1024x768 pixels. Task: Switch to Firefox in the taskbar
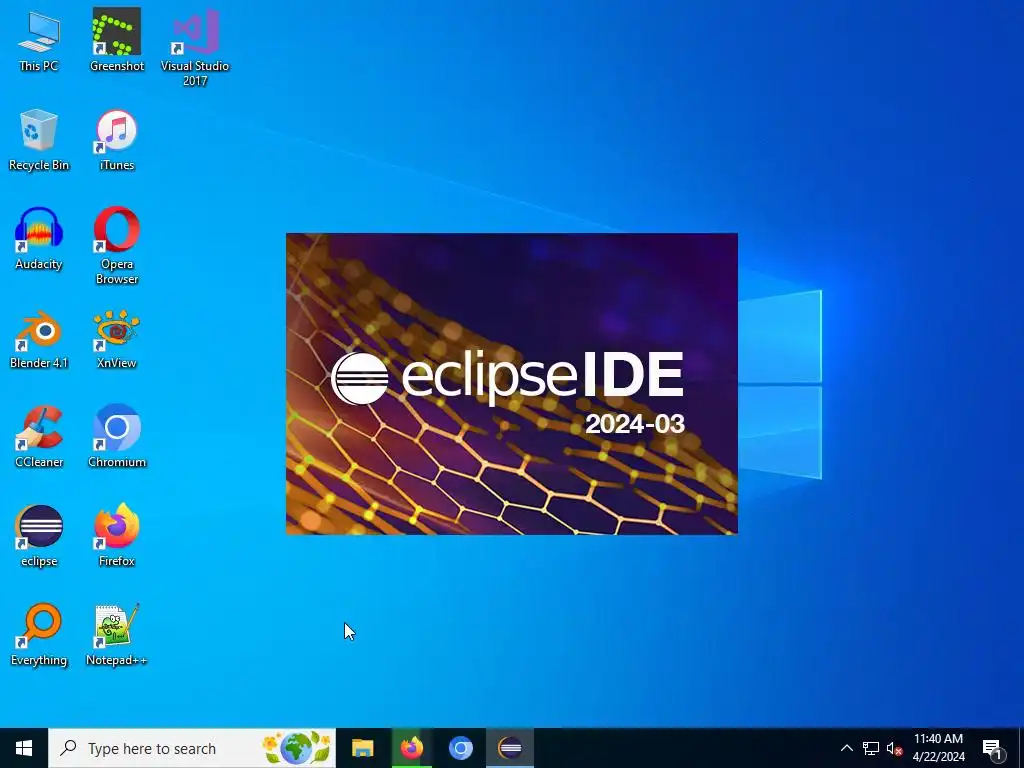coord(411,748)
